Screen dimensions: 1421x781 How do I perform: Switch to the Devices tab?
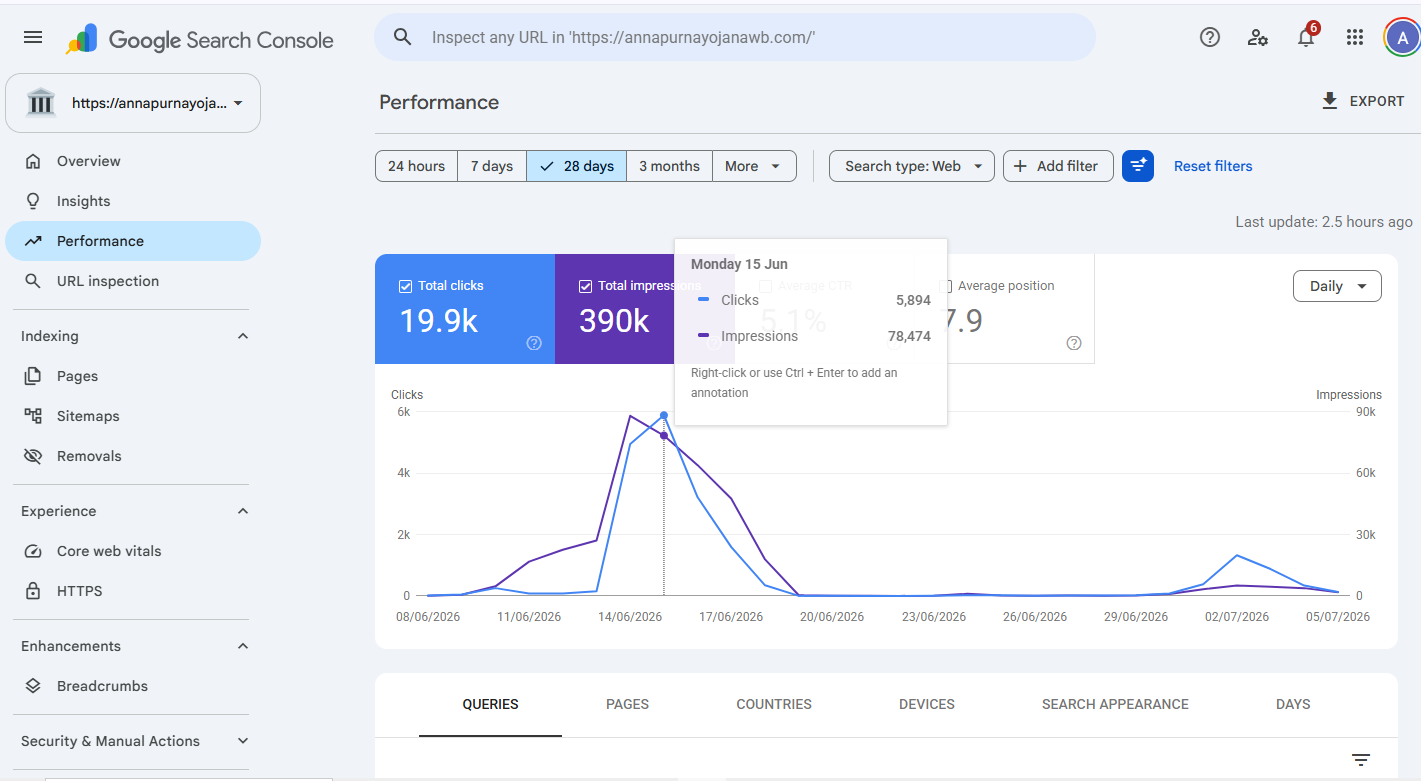[927, 704]
